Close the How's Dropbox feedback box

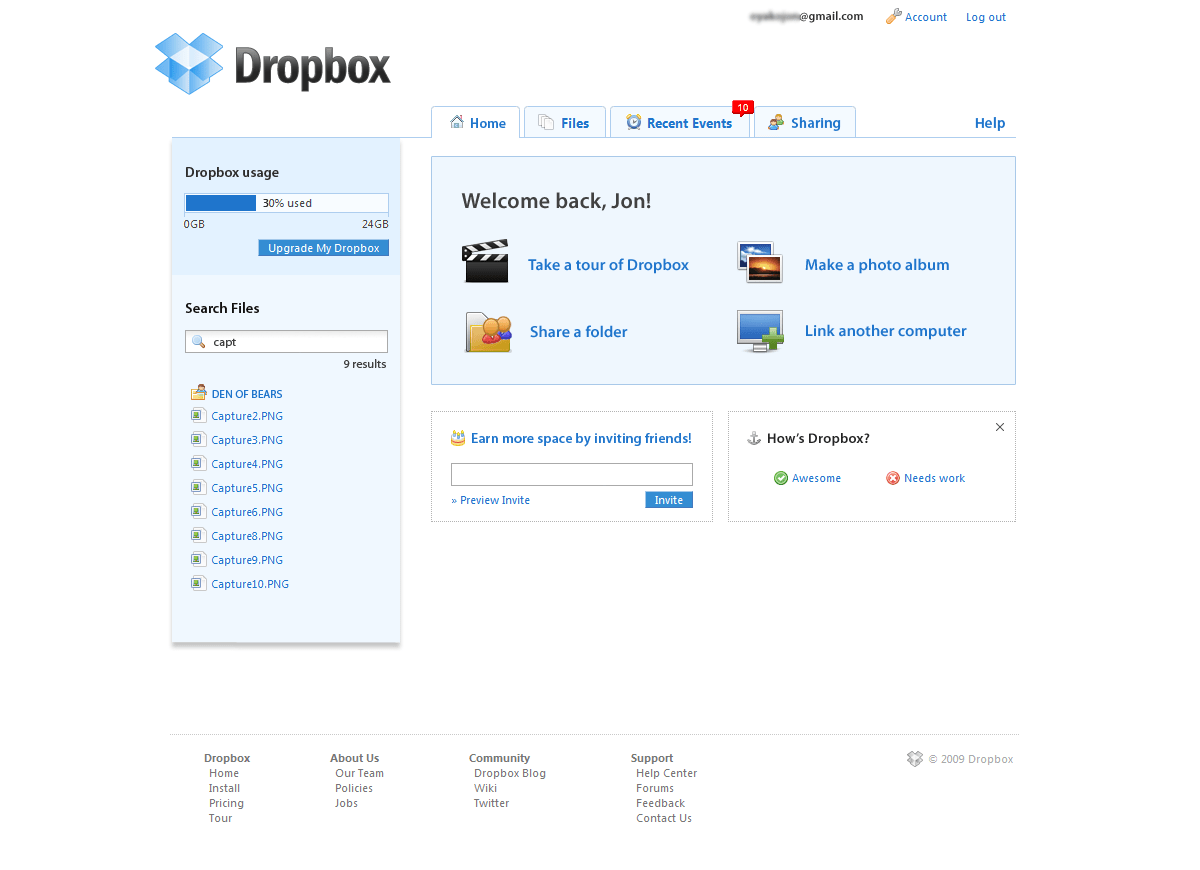tap(1000, 427)
